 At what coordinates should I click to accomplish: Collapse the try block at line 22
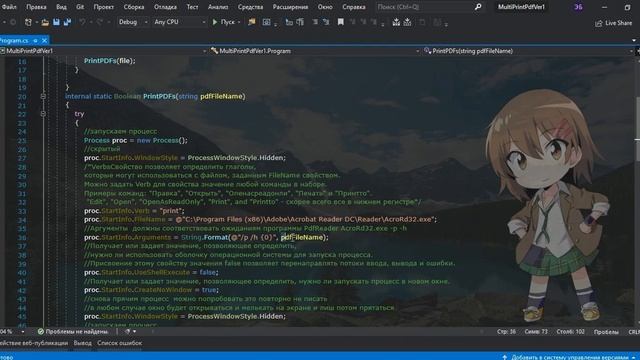(x=43, y=114)
